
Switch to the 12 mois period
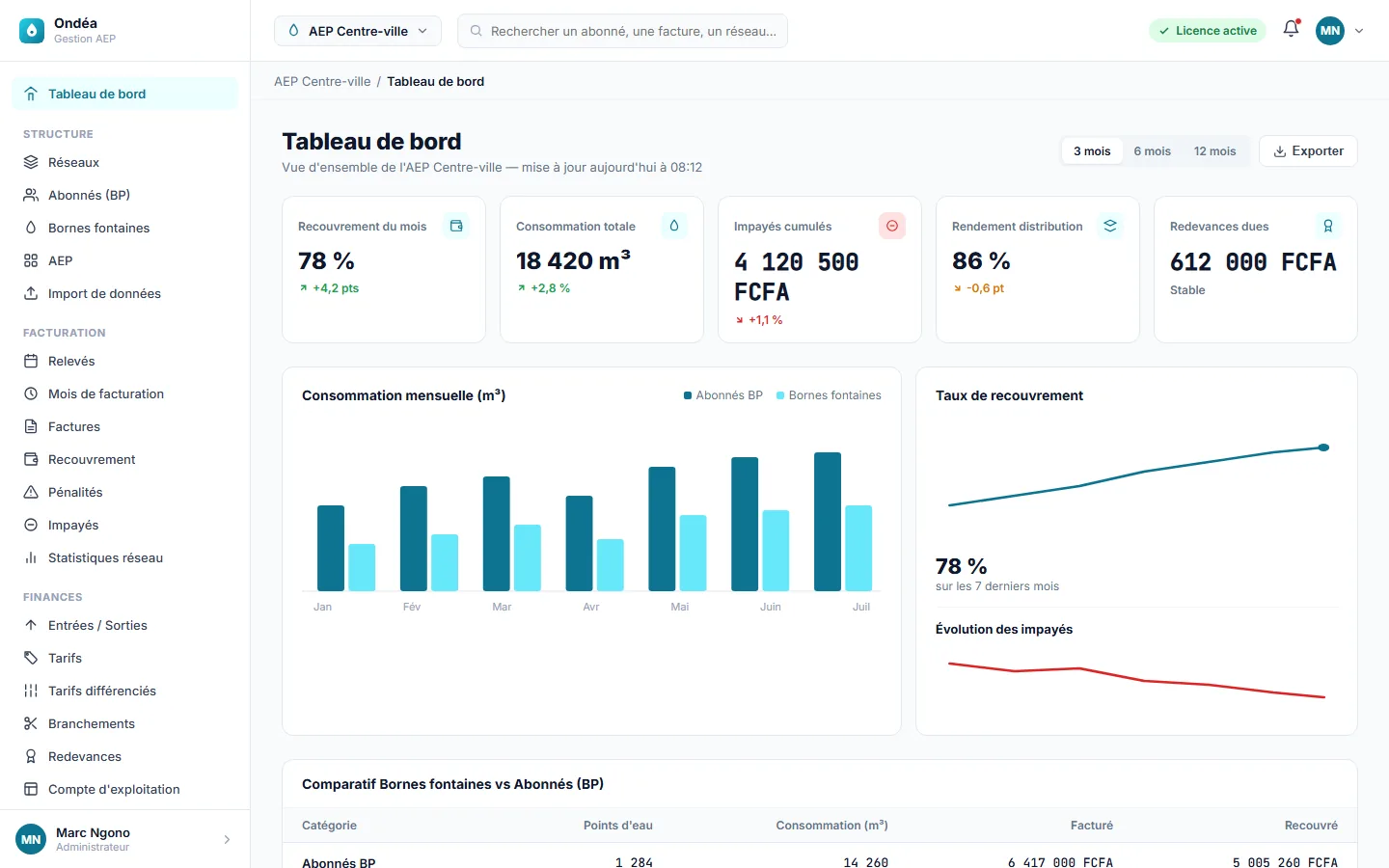click(x=1214, y=150)
